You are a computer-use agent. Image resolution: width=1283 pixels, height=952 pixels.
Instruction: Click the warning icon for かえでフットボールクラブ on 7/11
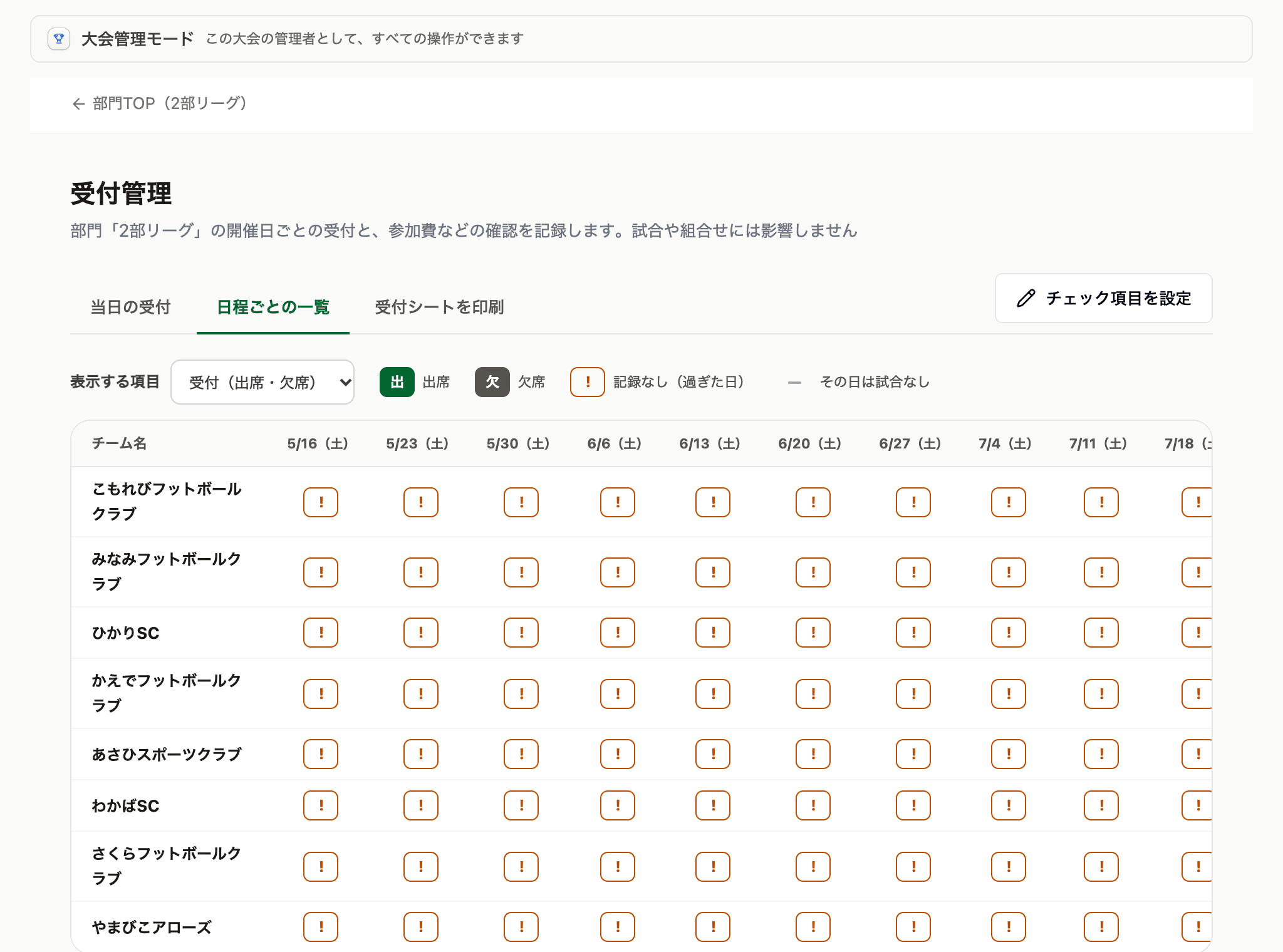[1101, 694]
